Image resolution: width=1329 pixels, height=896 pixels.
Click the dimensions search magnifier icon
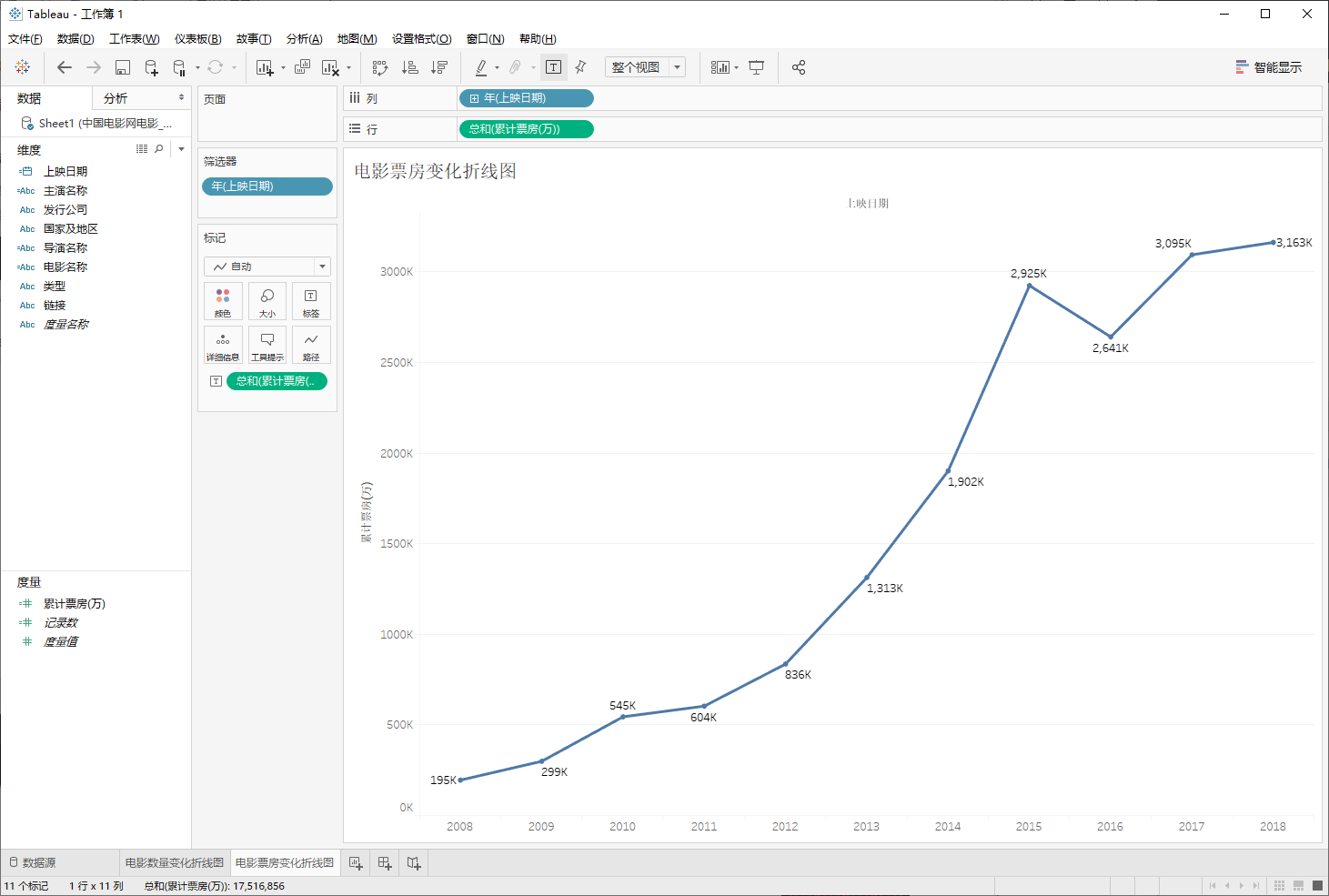point(159,148)
